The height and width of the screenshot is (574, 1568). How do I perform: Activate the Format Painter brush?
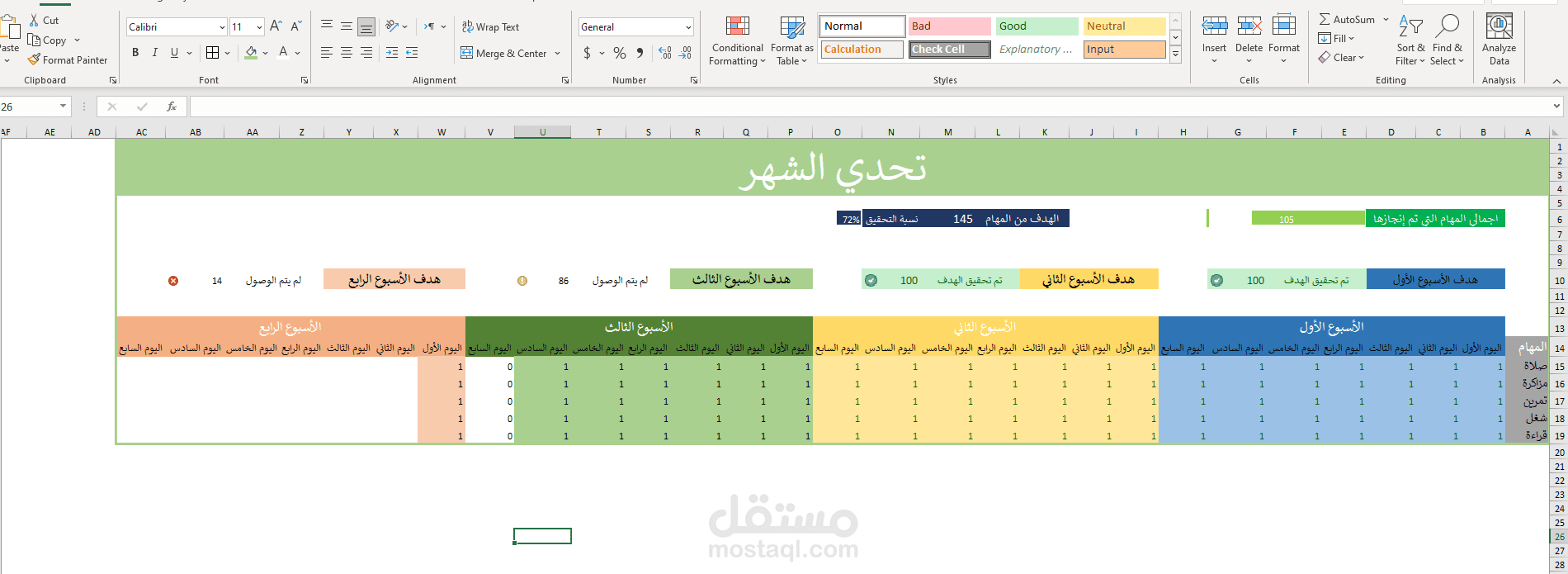click(35, 59)
